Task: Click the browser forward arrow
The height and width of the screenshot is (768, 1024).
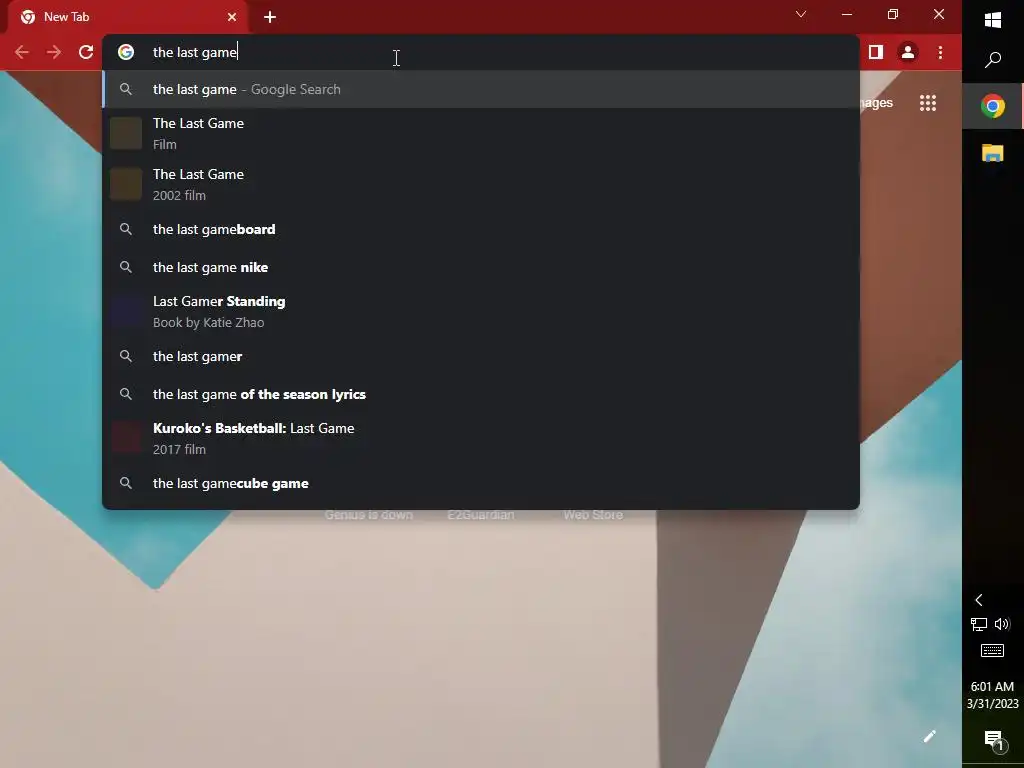Action: pos(54,52)
